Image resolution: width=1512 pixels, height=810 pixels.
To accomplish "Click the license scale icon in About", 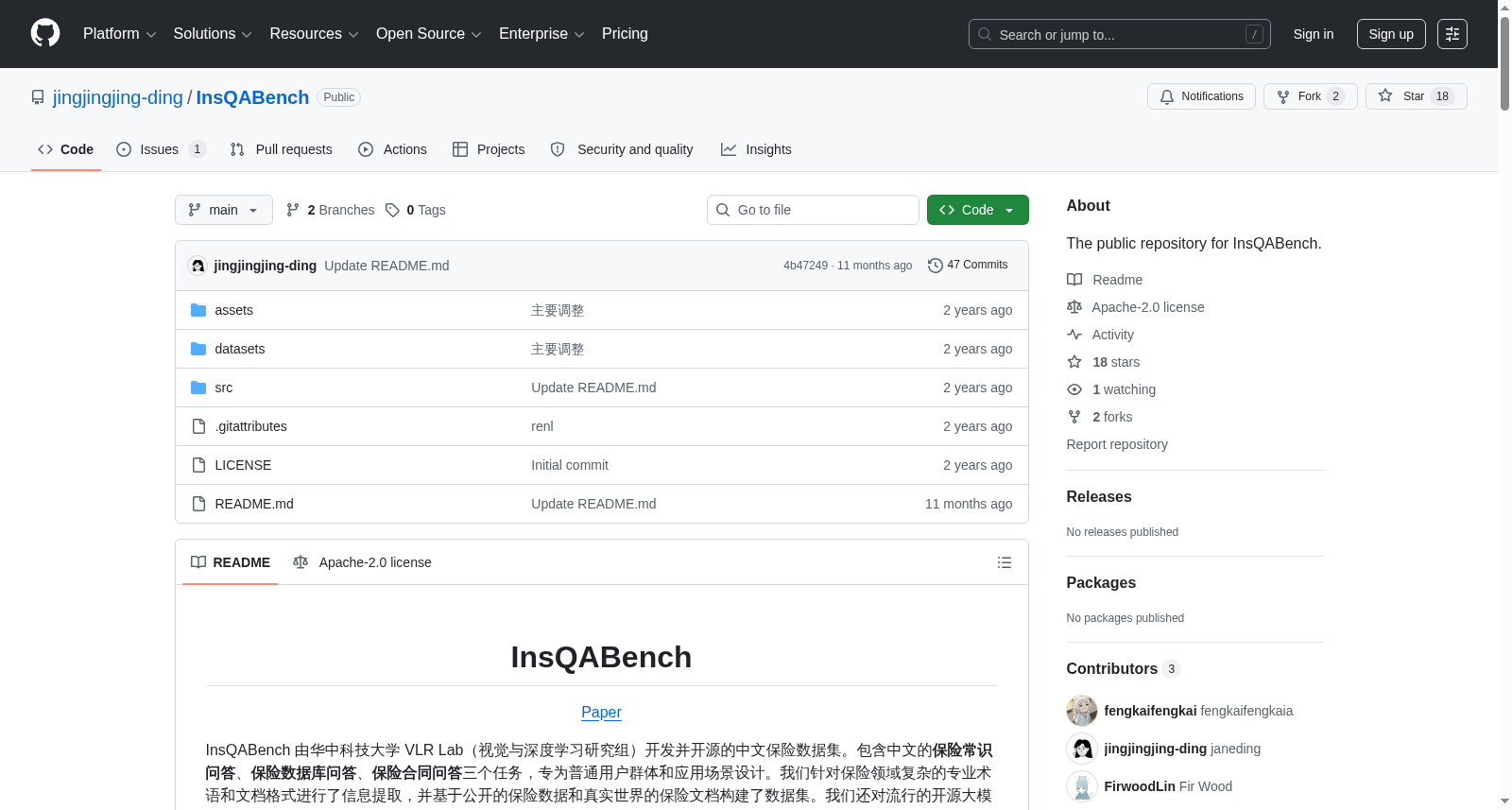I will (x=1074, y=307).
